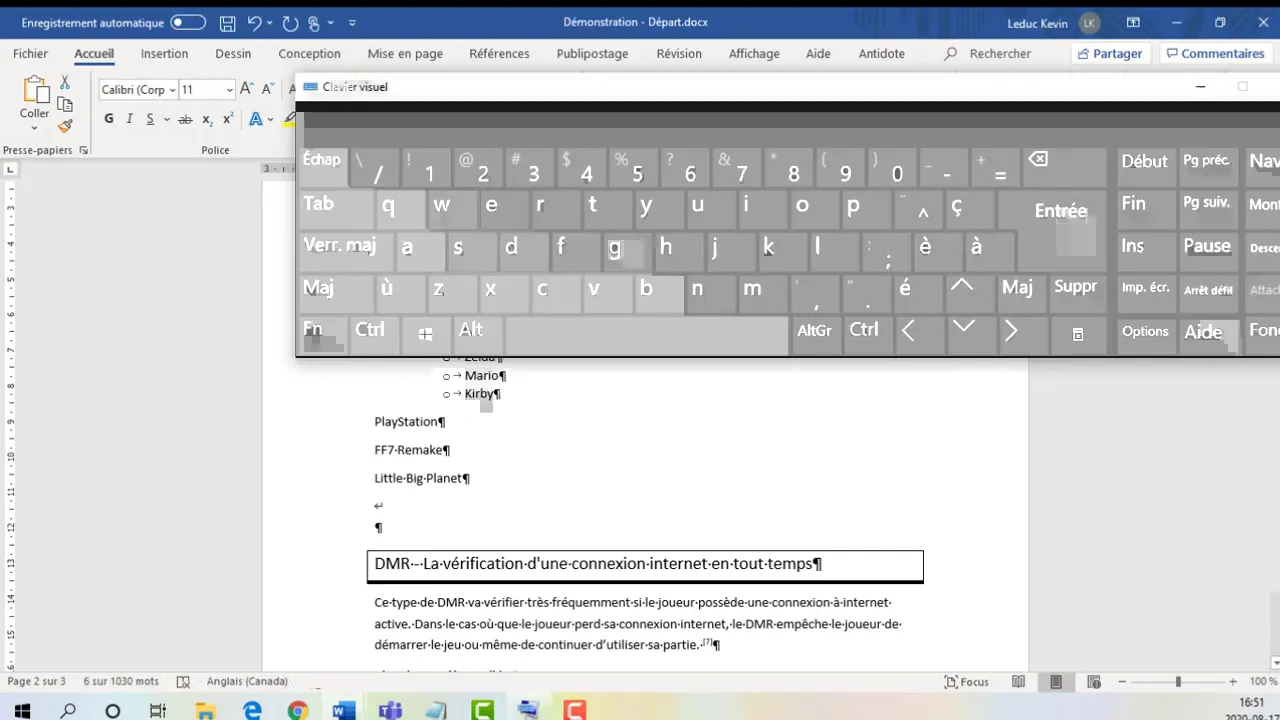Click the Undo arrow icon
The width and height of the screenshot is (1280, 720).
(254, 22)
